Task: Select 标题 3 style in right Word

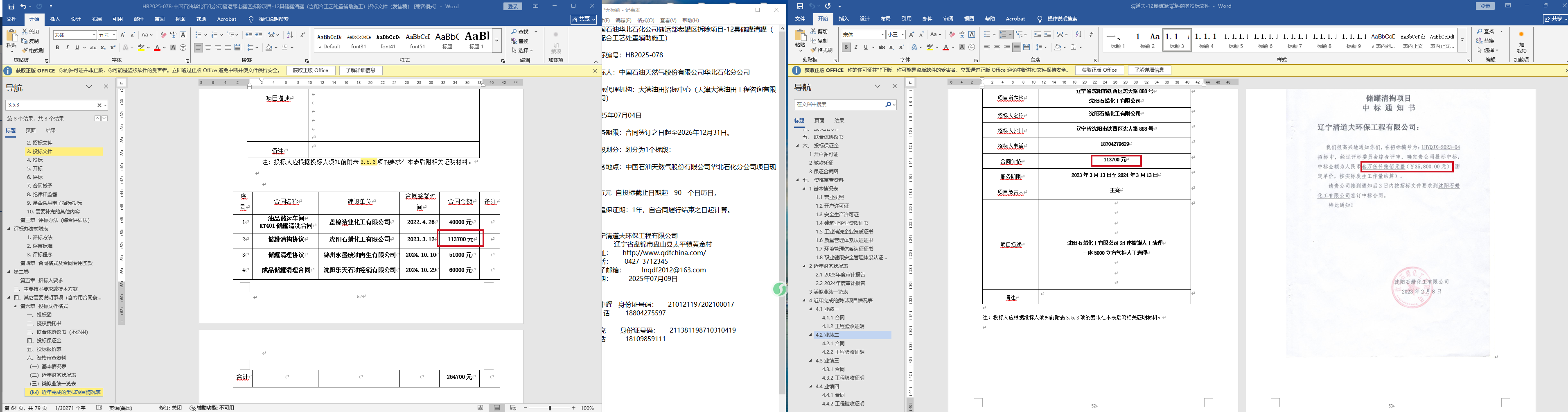Action: (x=1177, y=40)
